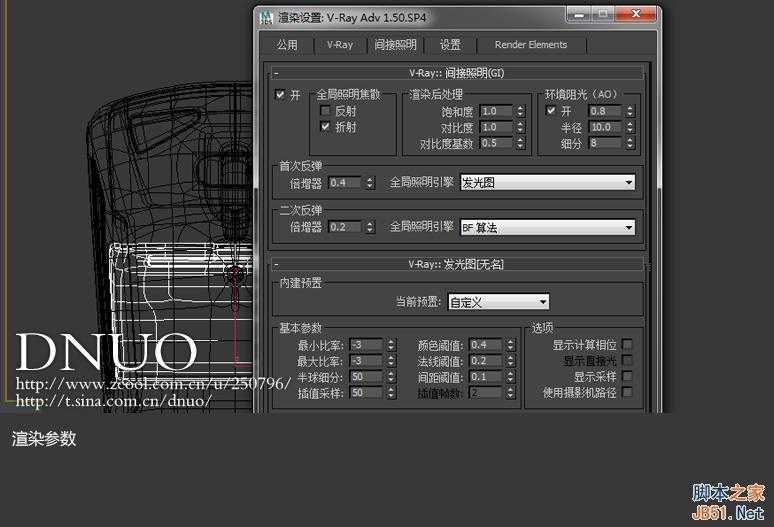774x527 pixels.
Task: Open 当前预置 dropdown 自定义
Action: pyautogui.click(x=499, y=302)
